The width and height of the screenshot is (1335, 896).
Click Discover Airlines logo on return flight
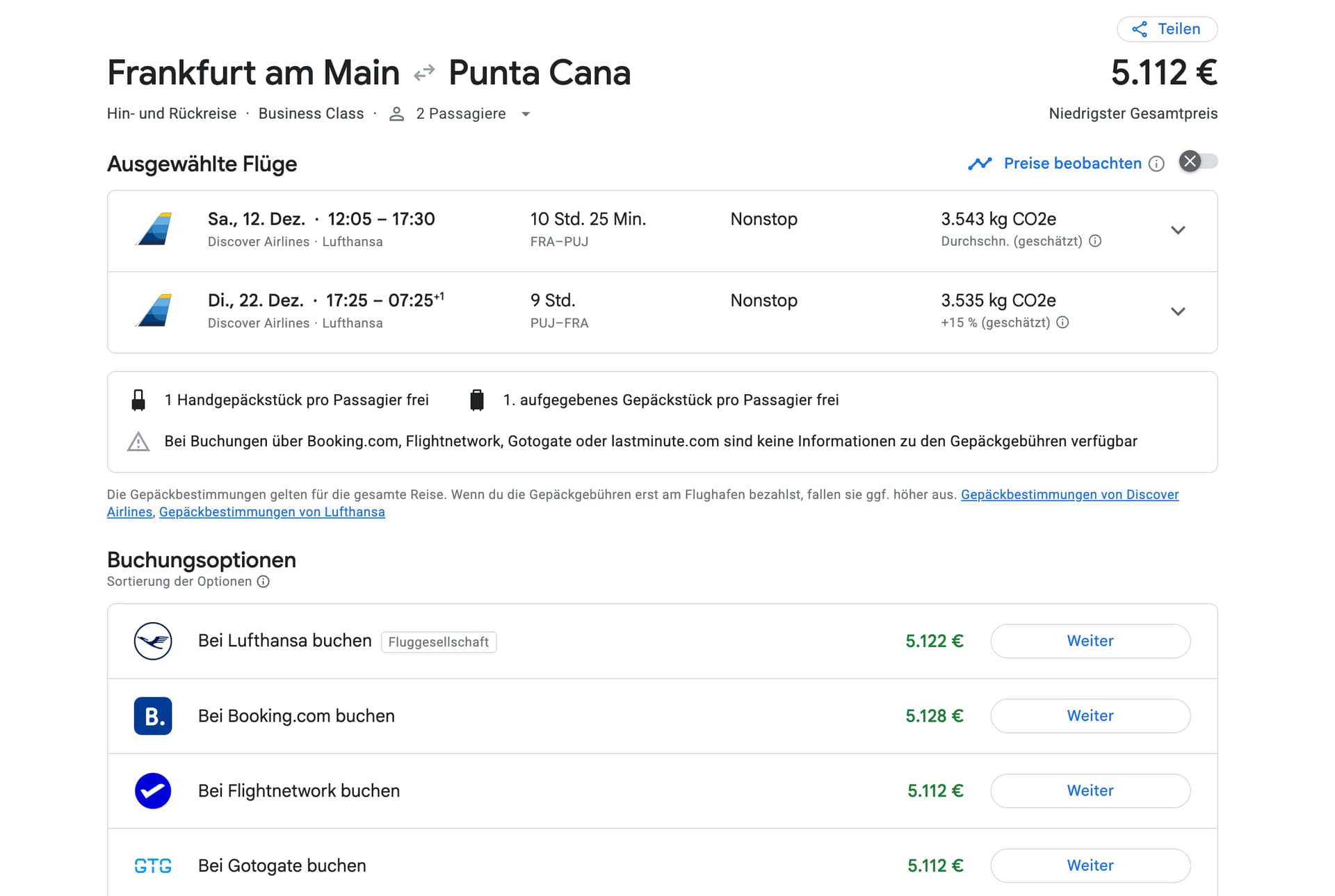(x=154, y=310)
